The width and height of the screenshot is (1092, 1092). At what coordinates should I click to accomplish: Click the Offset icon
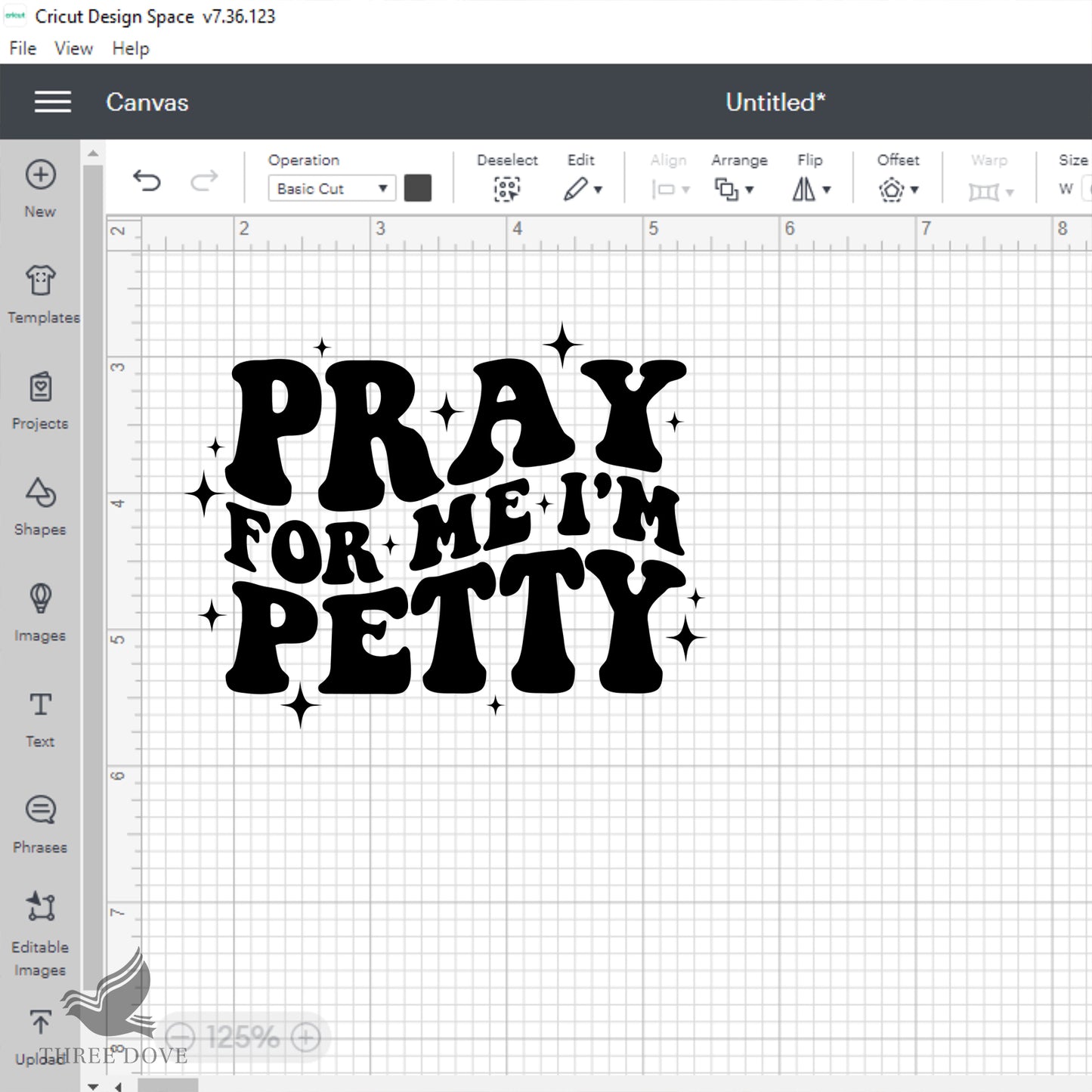pos(892,189)
